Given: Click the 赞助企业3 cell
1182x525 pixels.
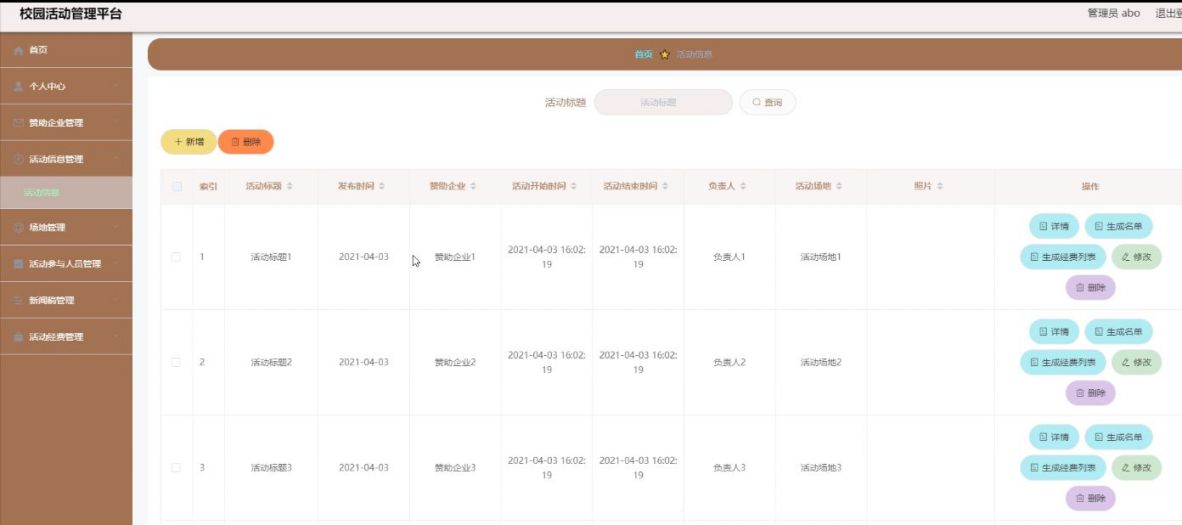Looking at the screenshot, I should [x=455, y=468].
